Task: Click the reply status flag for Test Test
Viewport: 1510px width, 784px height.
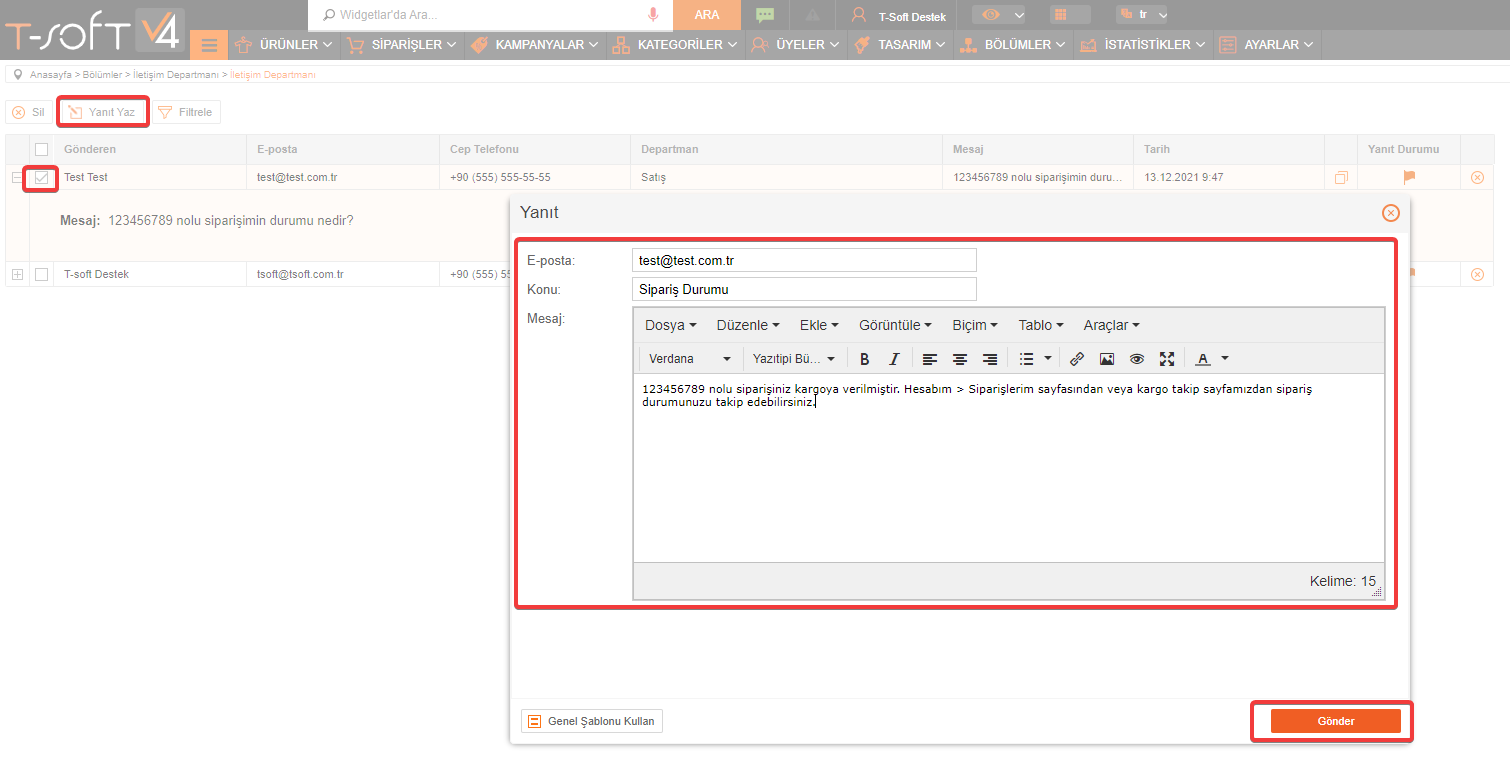Action: (1409, 177)
